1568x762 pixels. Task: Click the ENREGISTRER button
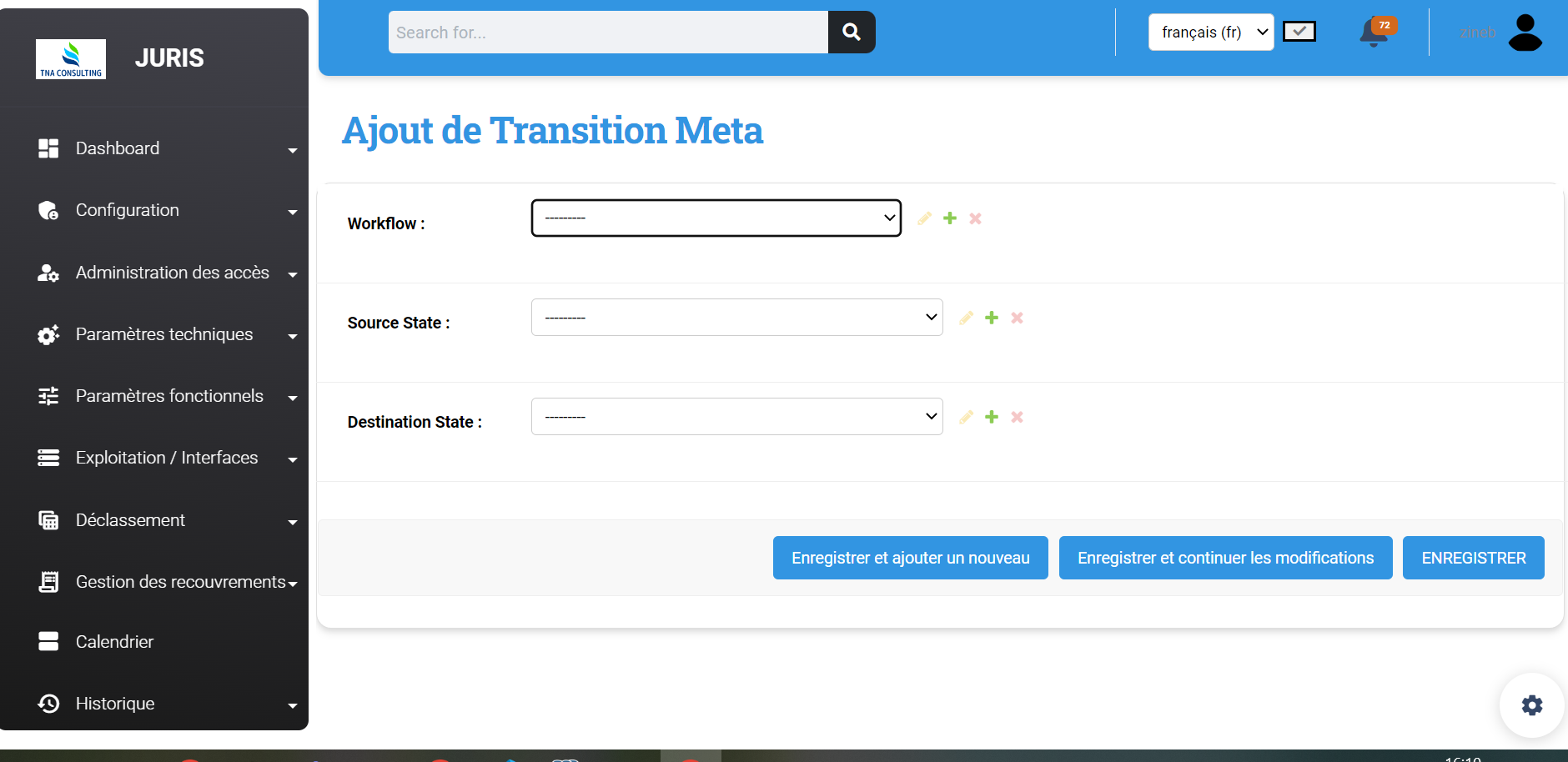1473,558
